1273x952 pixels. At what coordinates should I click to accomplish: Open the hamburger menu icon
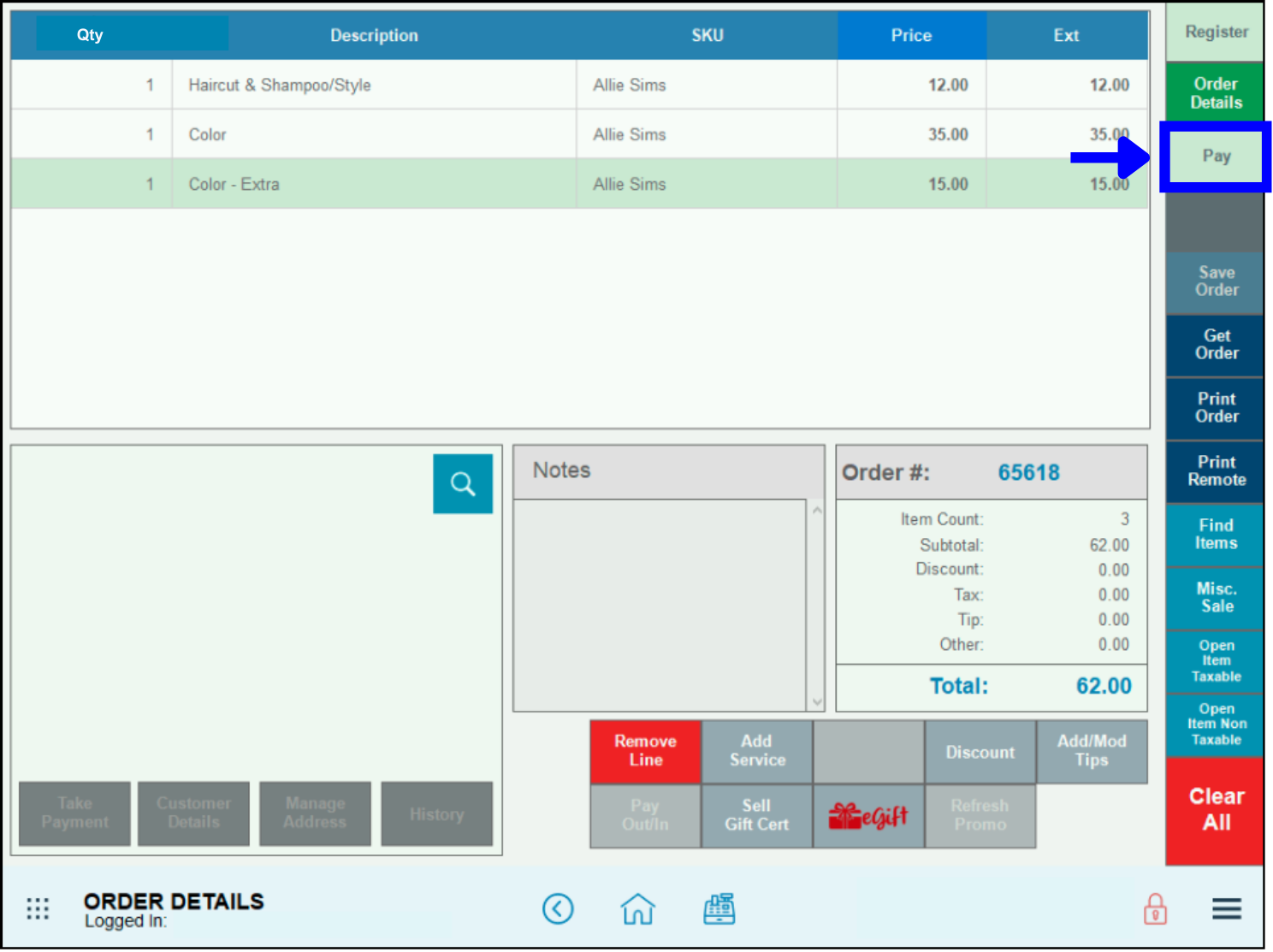pyautogui.click(x=1226, y=908)
